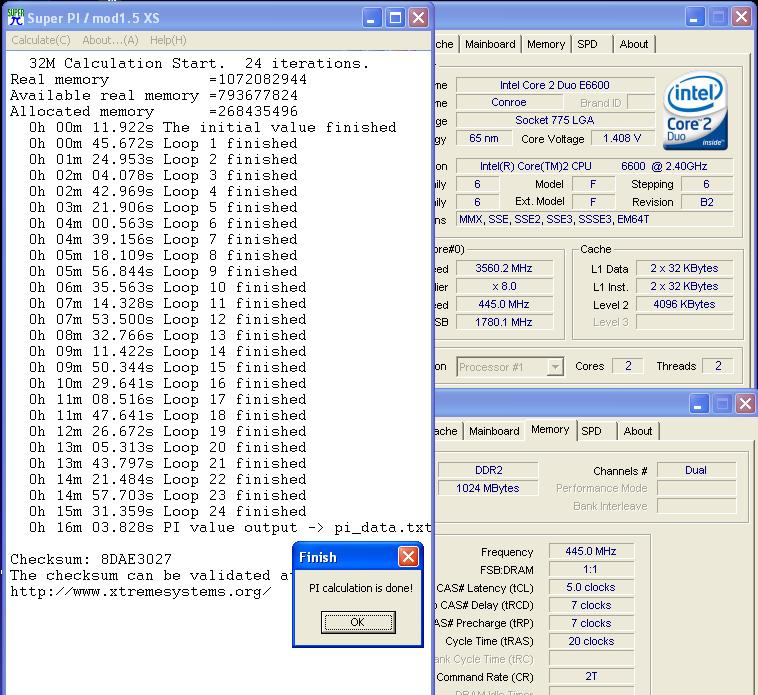
Task: Click the rated FSB value 1780.1 MHz
Action: [x=504, y=322]
